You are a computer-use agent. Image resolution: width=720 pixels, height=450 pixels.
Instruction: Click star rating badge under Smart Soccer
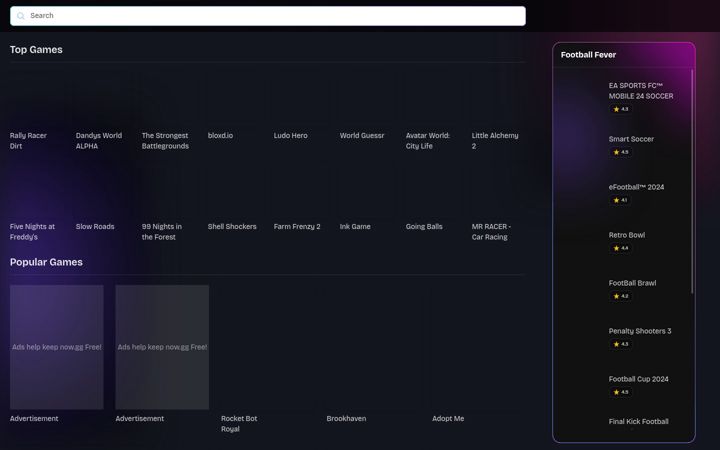(x=620, y=152)
